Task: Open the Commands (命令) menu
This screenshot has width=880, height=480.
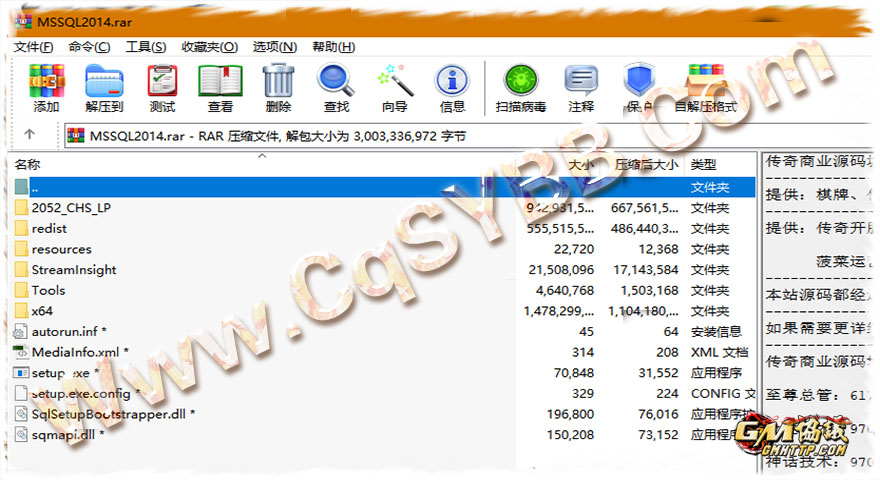Action: [x=89, y=47]
